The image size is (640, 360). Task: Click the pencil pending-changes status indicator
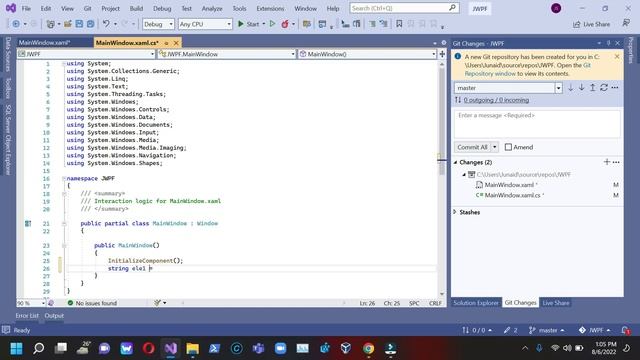(511, 330)
